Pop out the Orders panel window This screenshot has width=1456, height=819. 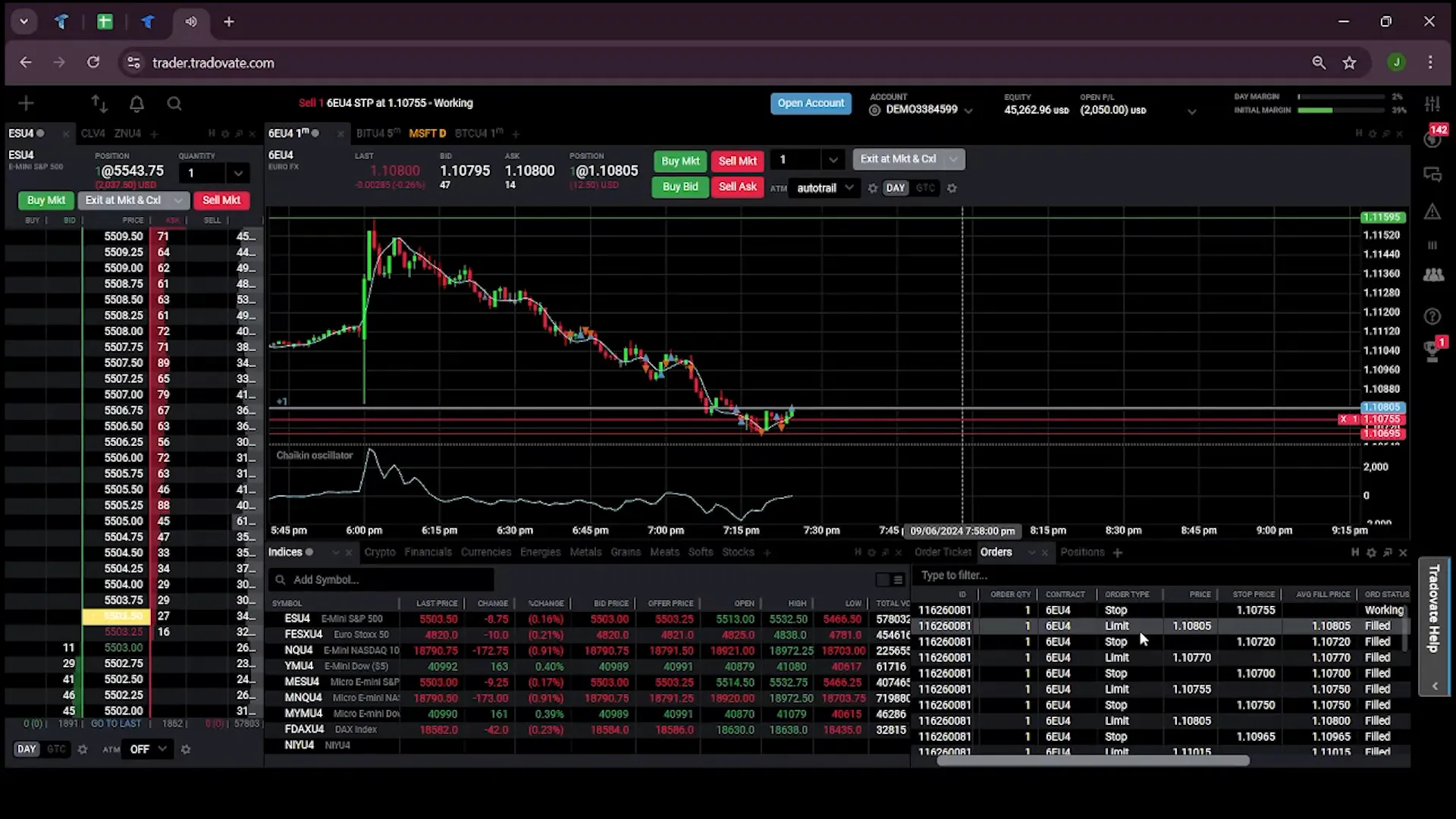pos(1387,553)
